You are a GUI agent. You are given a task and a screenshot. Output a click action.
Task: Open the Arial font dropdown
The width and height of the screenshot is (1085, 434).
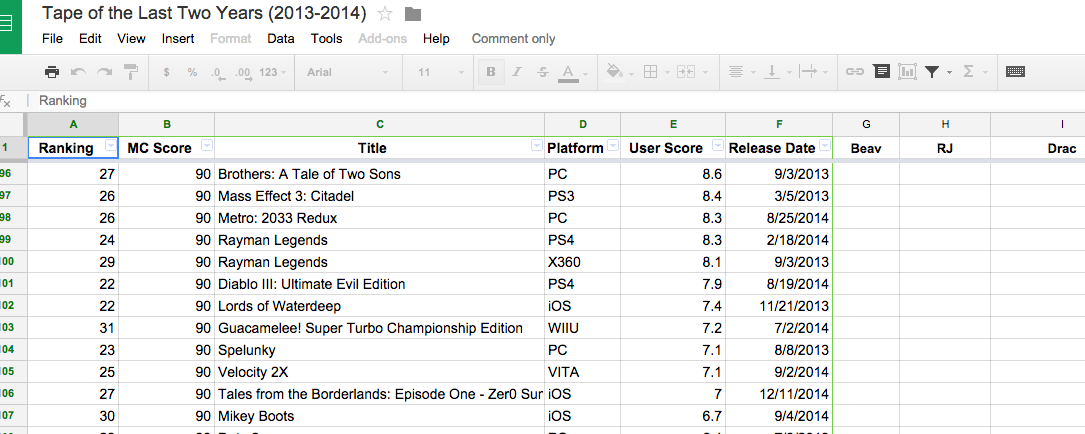(348, 72)
